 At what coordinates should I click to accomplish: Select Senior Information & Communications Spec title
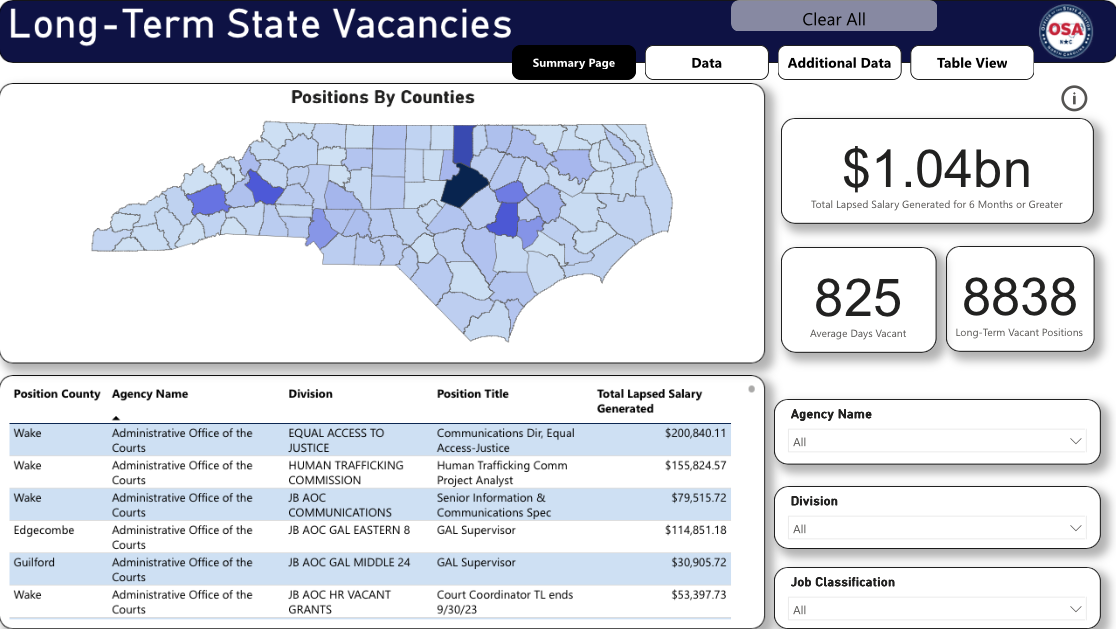point(494,505)
